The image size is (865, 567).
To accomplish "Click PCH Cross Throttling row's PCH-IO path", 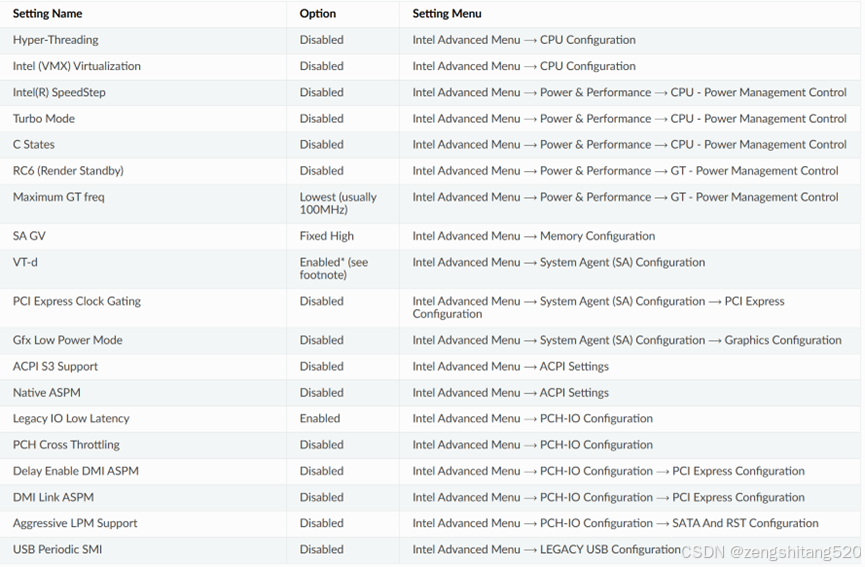I will coord(533,445).
